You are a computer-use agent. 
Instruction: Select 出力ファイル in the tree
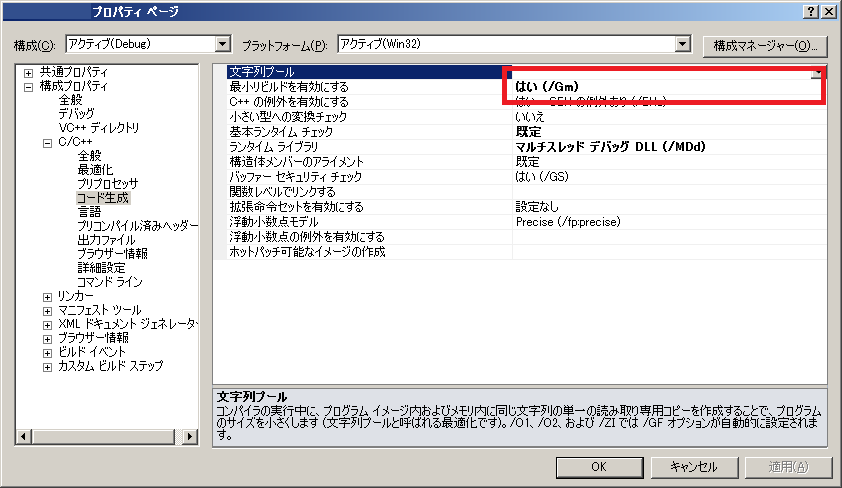[x=106, y=239]
